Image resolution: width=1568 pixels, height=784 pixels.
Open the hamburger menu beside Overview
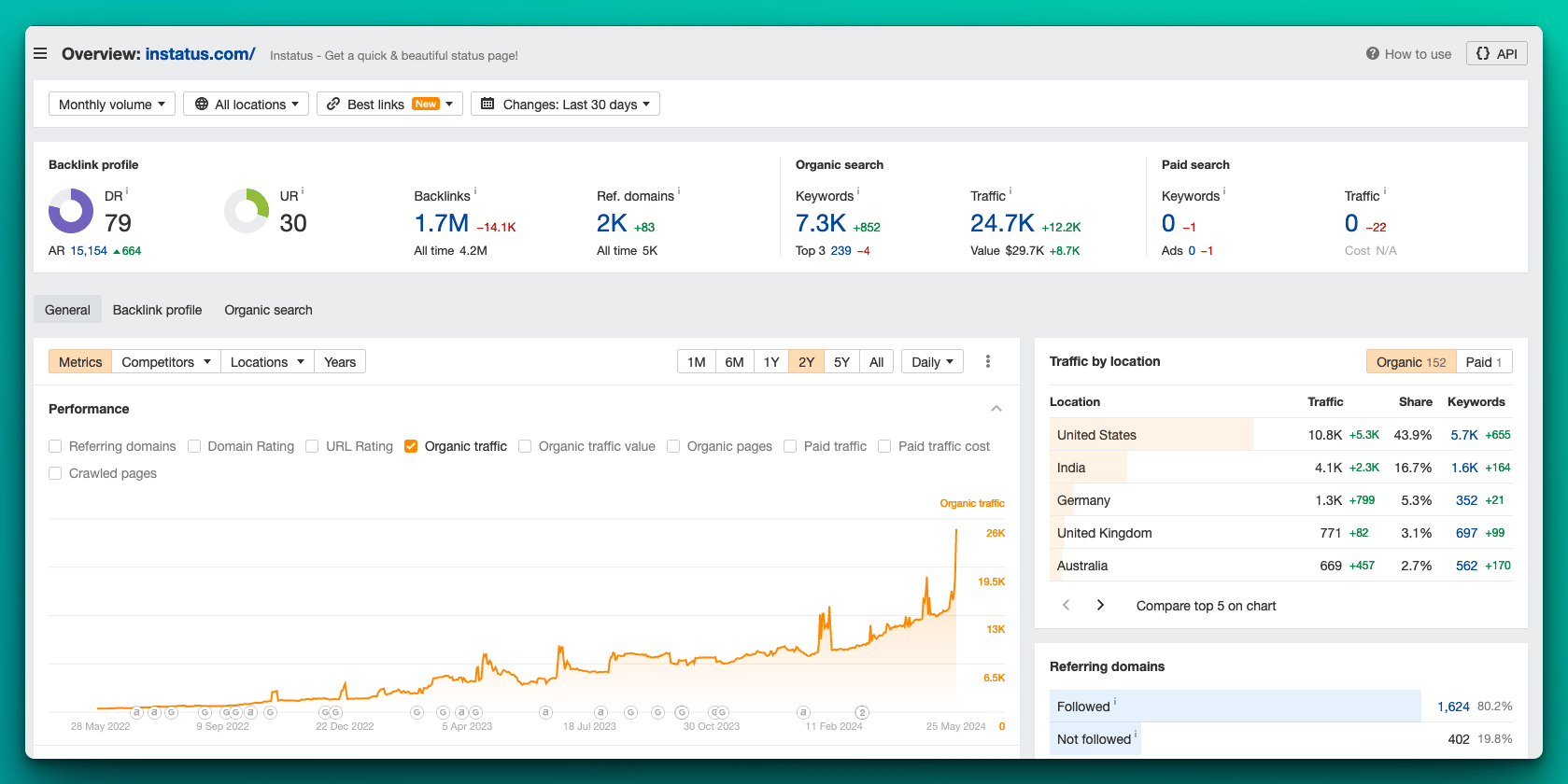tap(40, 54)
